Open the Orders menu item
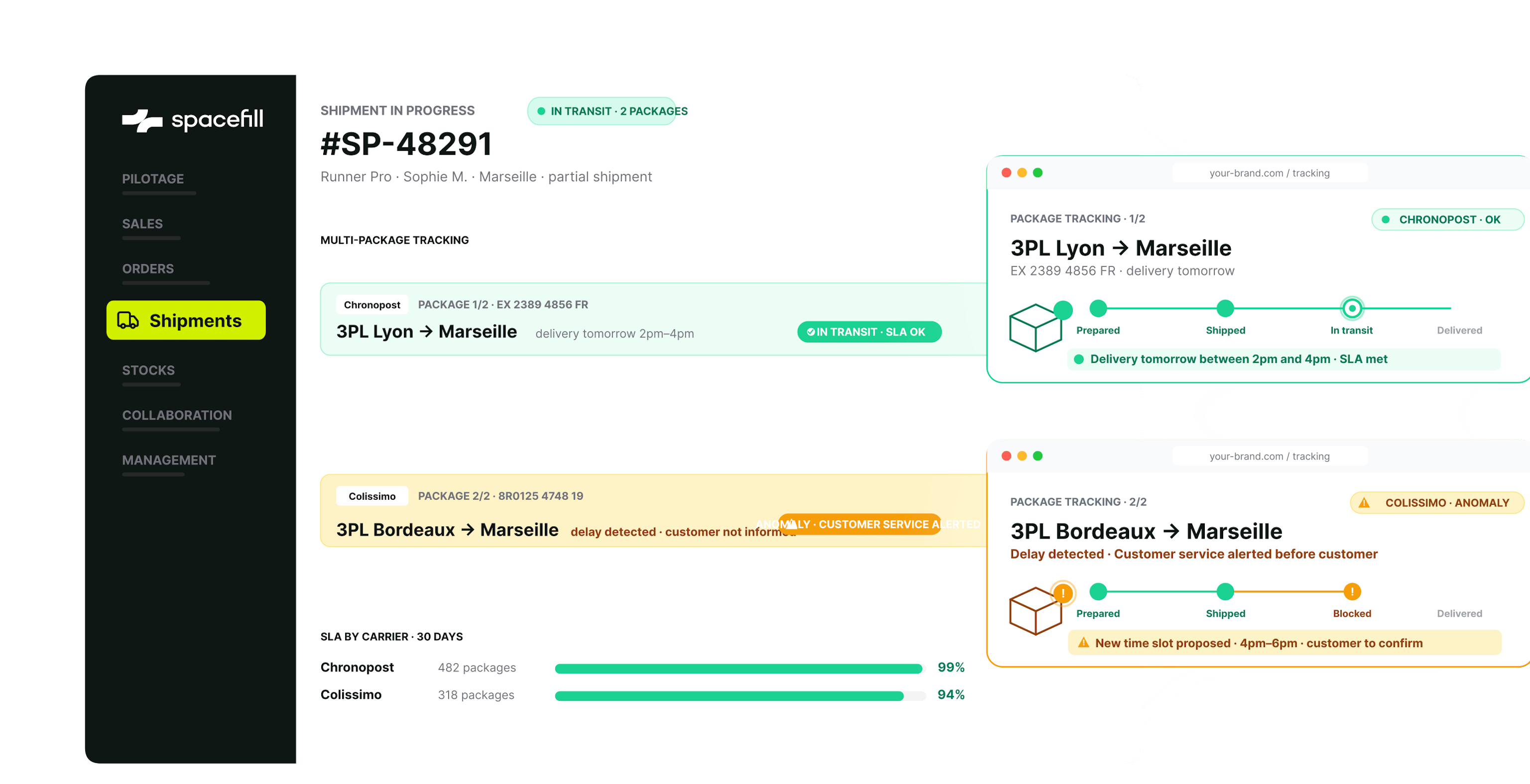This screenshot has height=784, width=1530. pos(148,269)
